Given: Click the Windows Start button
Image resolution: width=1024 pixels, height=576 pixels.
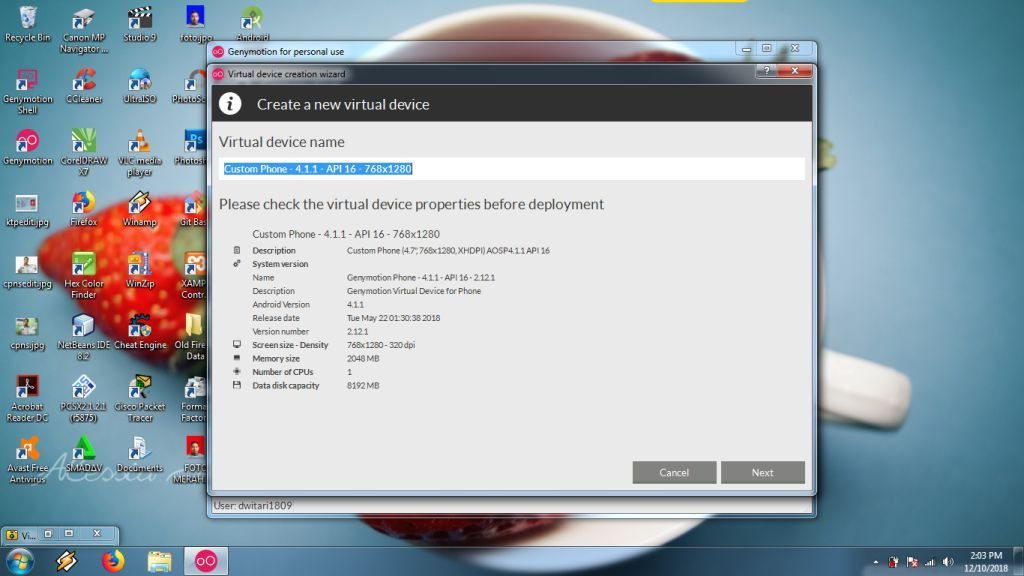Looking at the screenshot, I should point(20,562).
